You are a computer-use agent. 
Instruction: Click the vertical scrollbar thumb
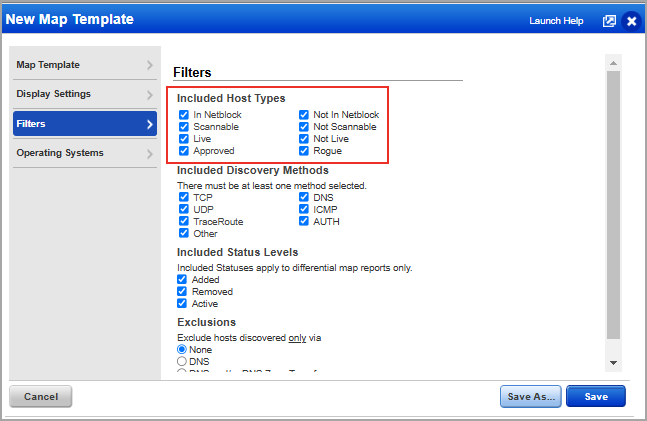(x=614, y=205)
